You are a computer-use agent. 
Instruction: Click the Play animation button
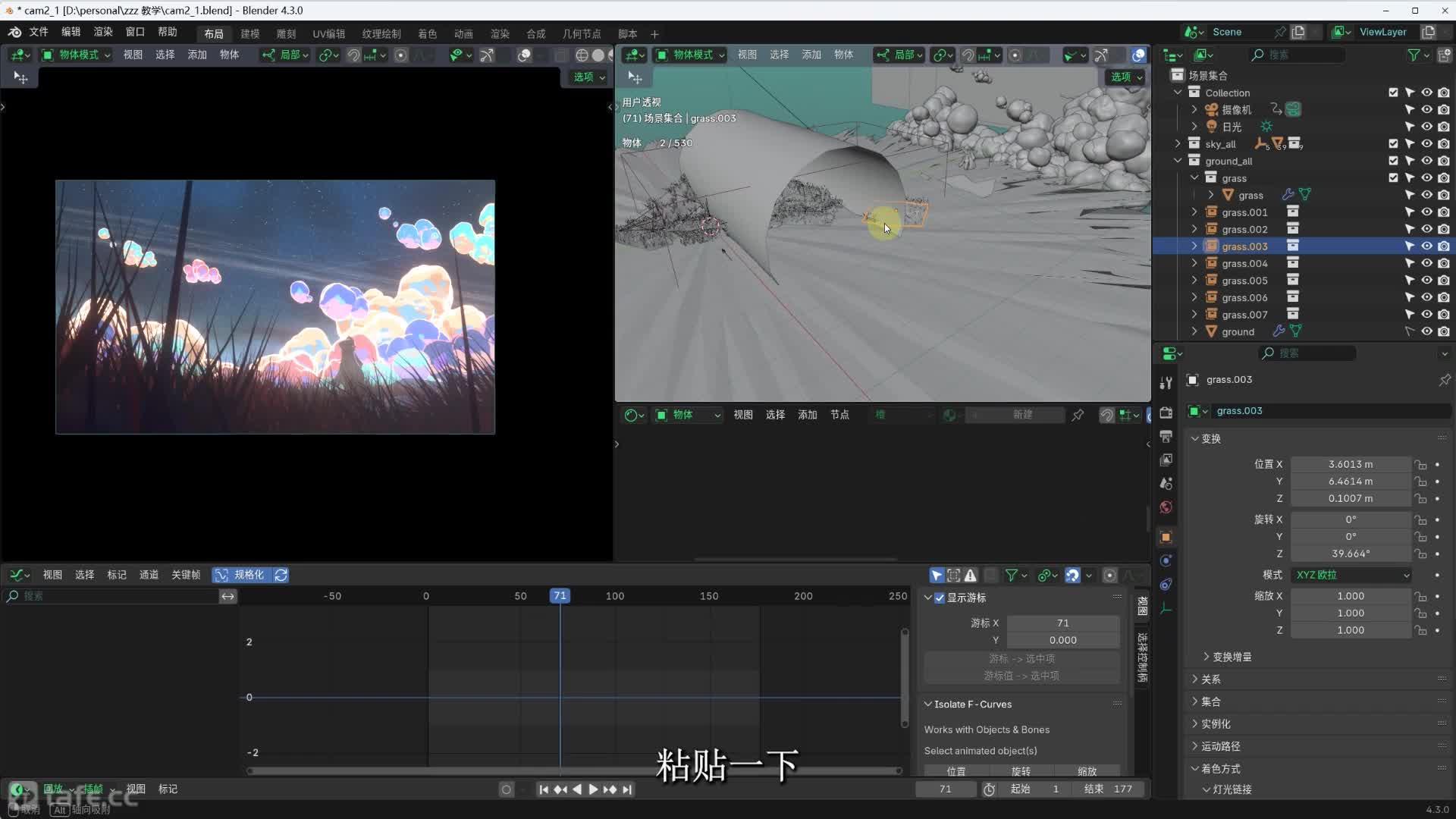tap(593, 789)
